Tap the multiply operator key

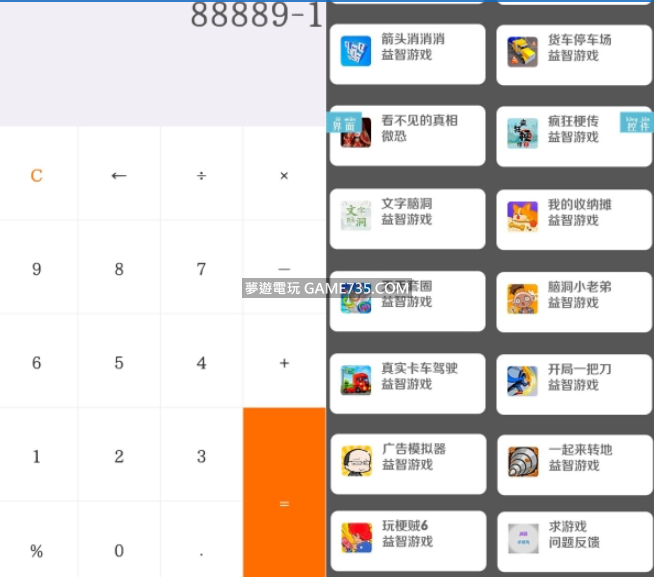pos(284,176)
